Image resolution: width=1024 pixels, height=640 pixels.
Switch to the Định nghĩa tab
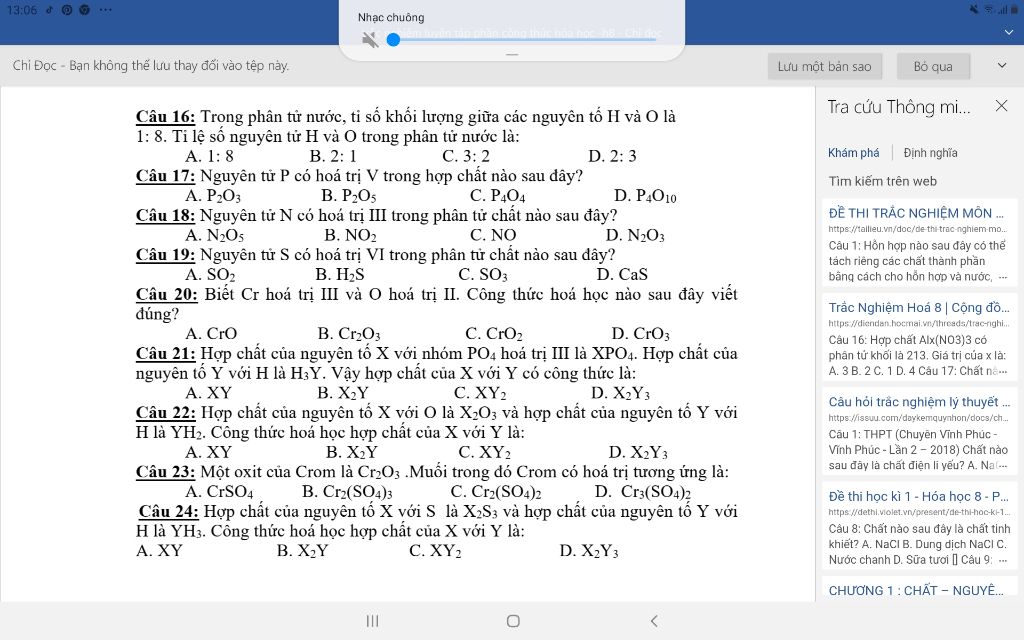coord(930,153)
